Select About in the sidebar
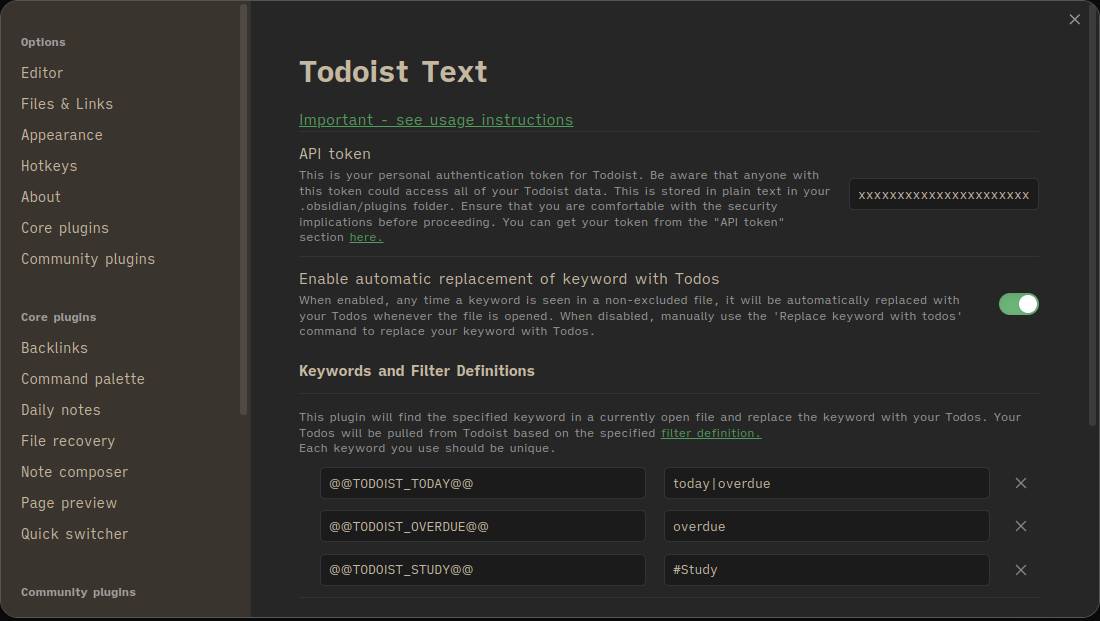This screenshot has height=621, width=1100. [40, 196]
